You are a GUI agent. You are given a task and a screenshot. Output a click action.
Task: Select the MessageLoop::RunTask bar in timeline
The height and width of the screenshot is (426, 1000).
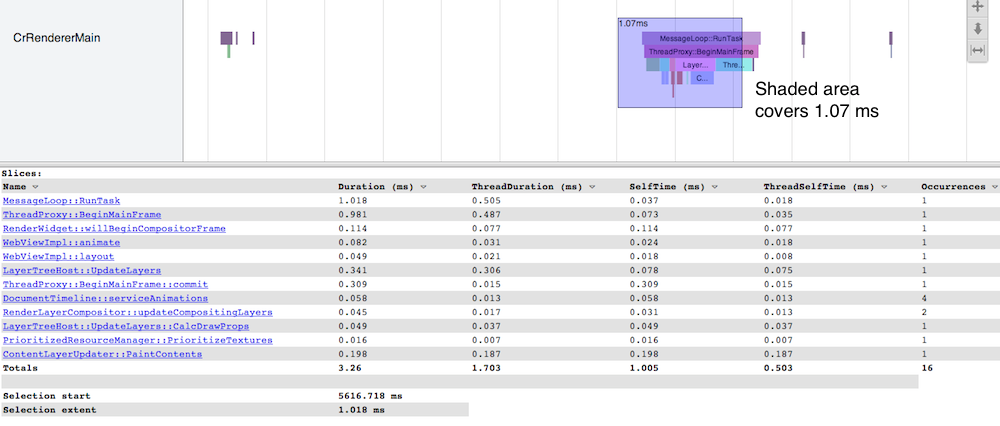pos(700,38)
